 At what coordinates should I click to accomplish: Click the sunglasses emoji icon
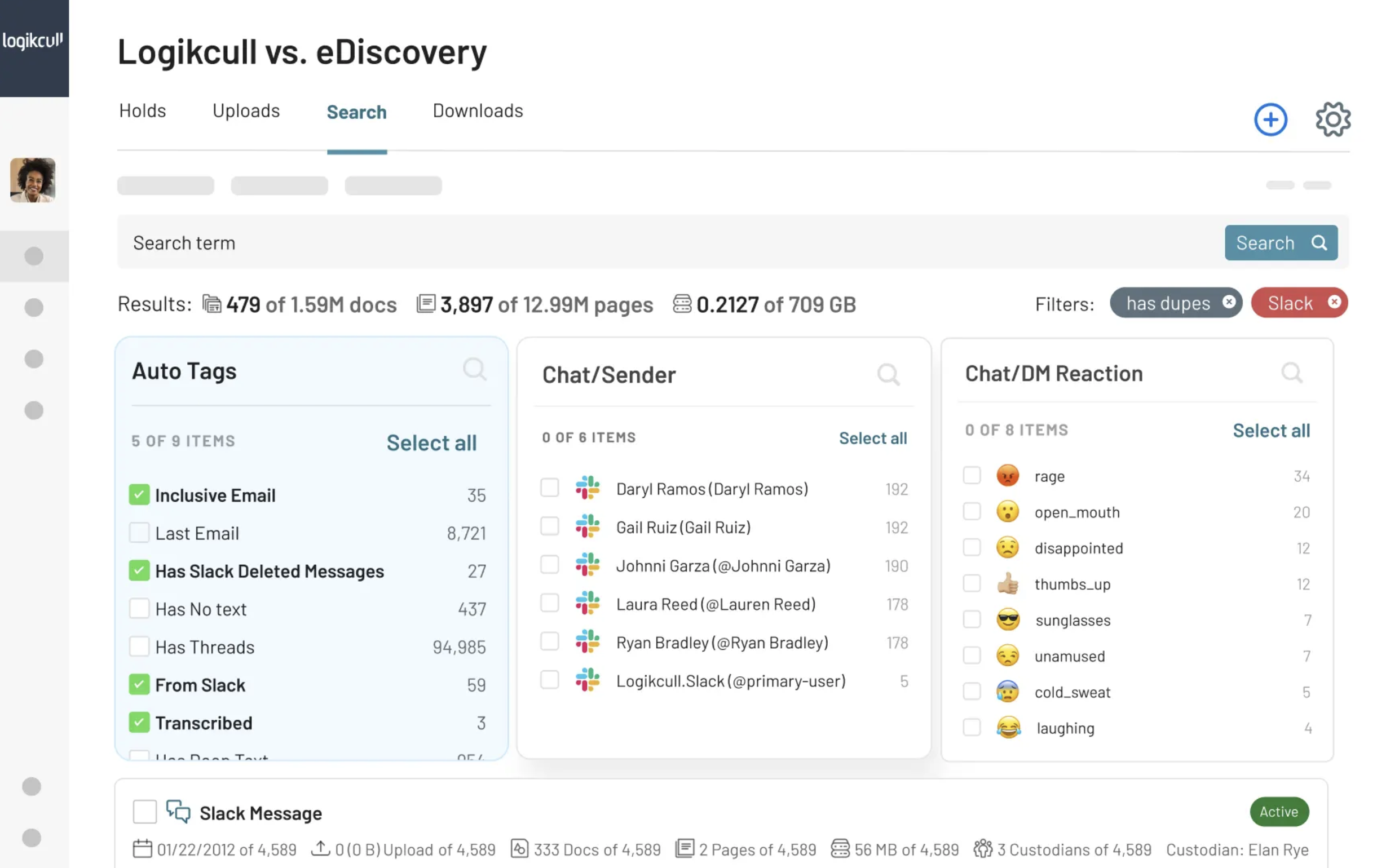pyautogui.click(x=1008, y=619)
